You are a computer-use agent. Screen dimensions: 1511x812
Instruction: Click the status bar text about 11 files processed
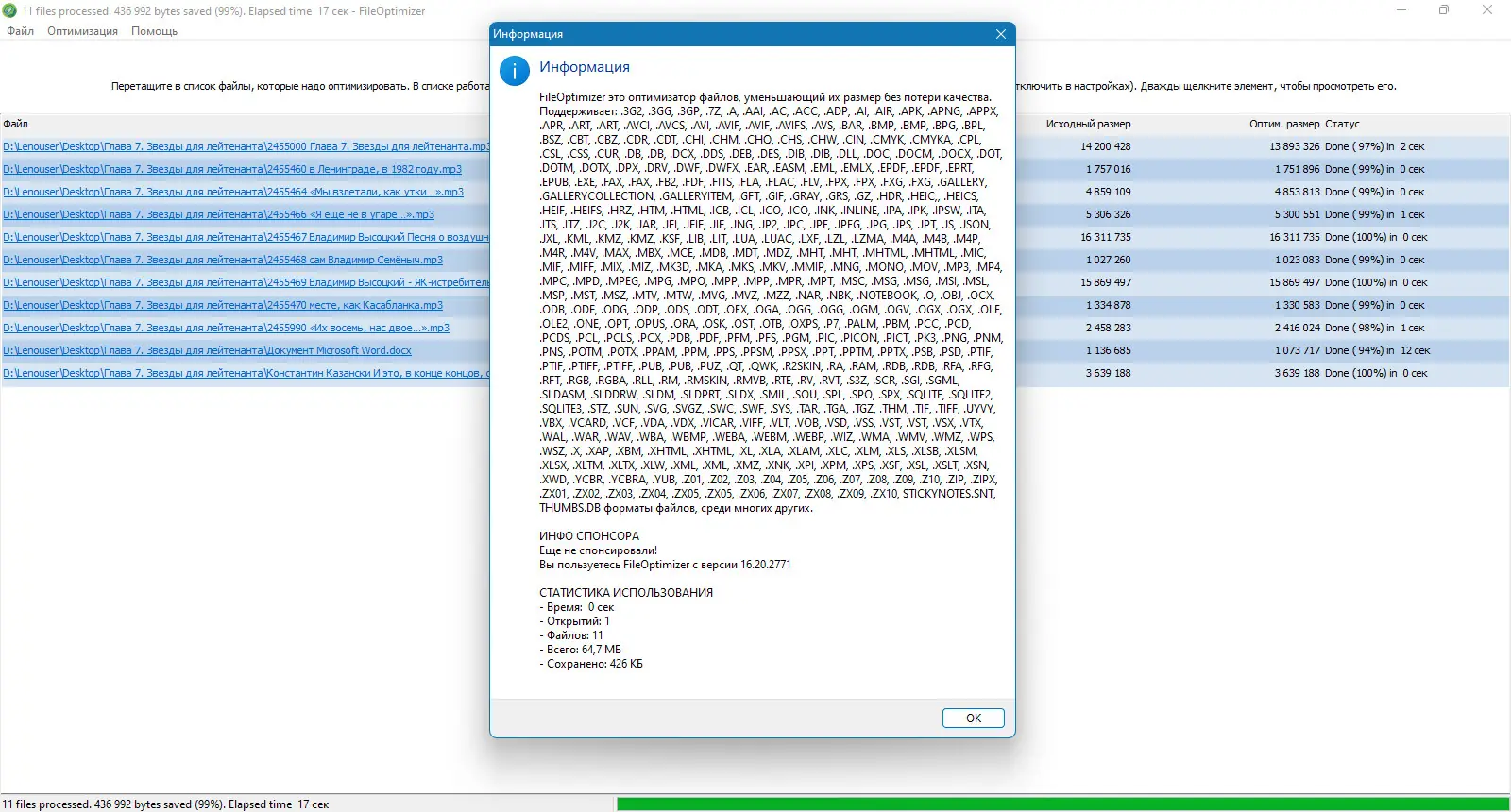point(165,804)
